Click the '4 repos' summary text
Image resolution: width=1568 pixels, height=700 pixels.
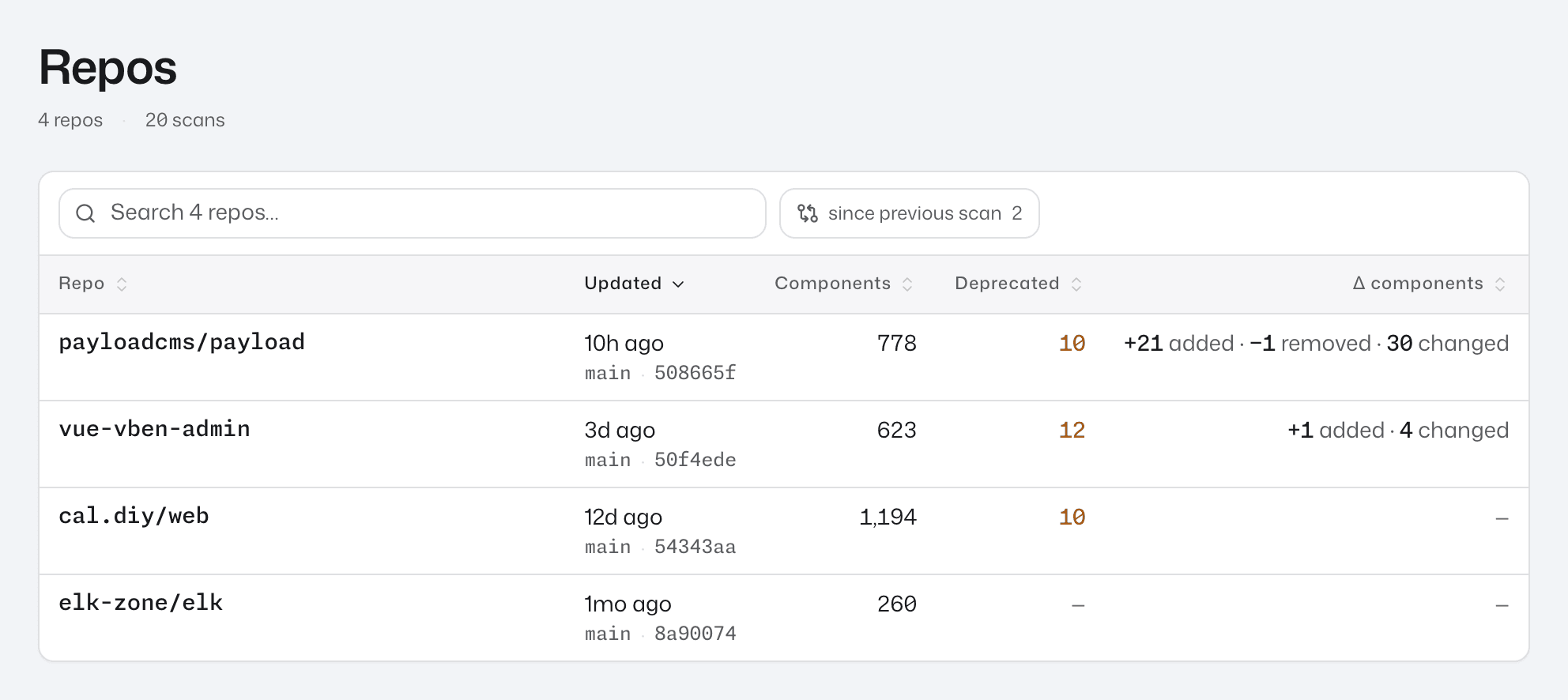[x=70, y=120]
